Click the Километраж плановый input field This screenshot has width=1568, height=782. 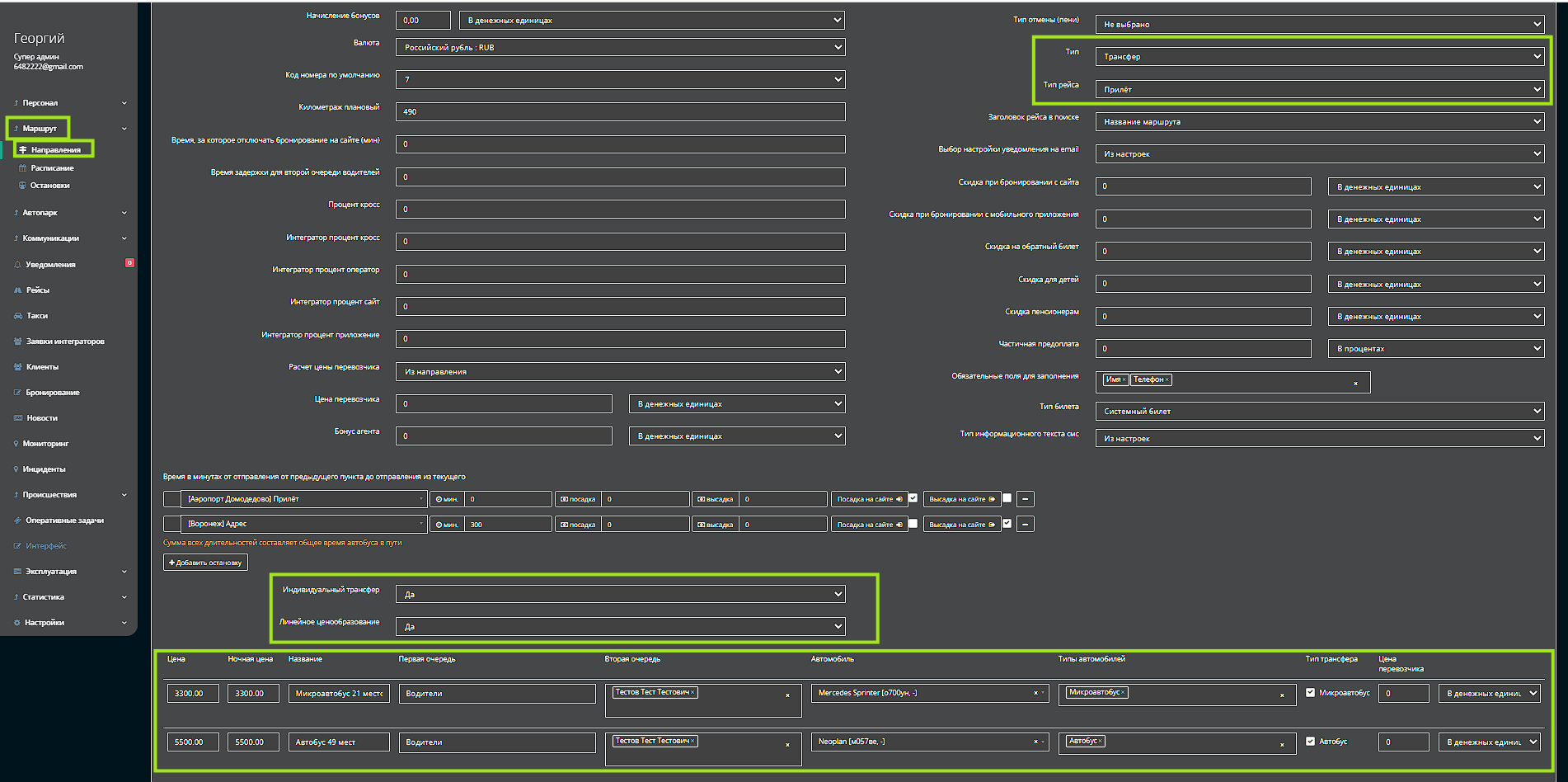click(620, 112)
